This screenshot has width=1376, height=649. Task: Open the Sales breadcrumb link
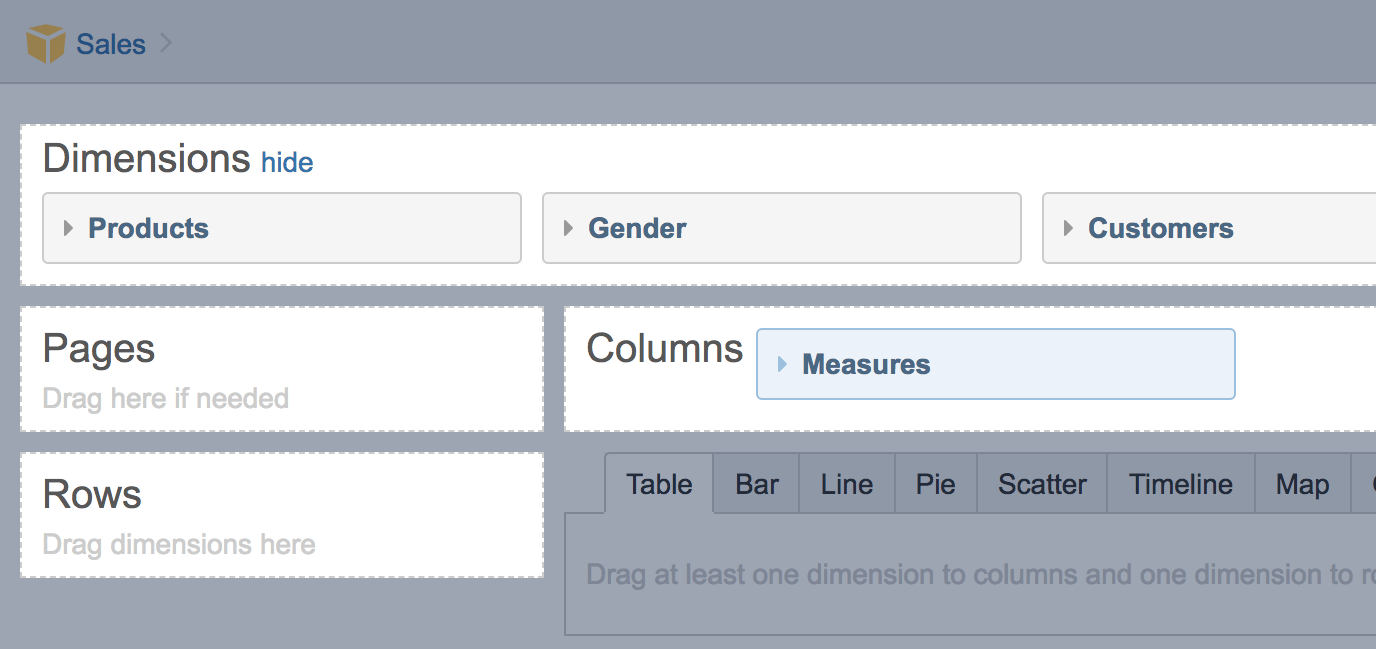[110, 44]
